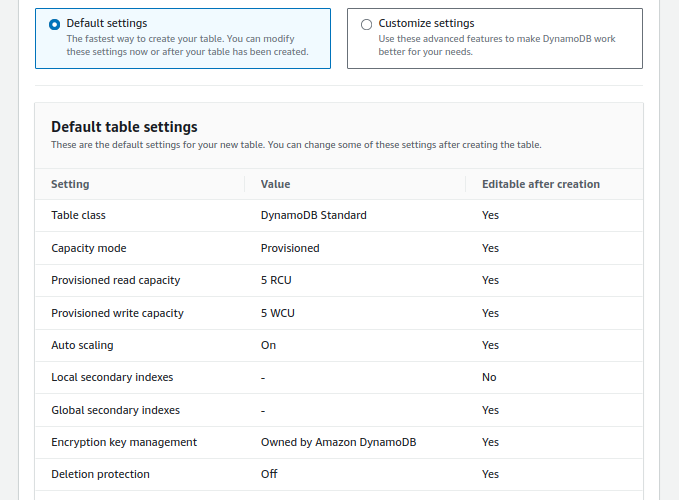679x500 pixels.
Task: Click the Capacity mode row label
Action: tap(89, 248)
